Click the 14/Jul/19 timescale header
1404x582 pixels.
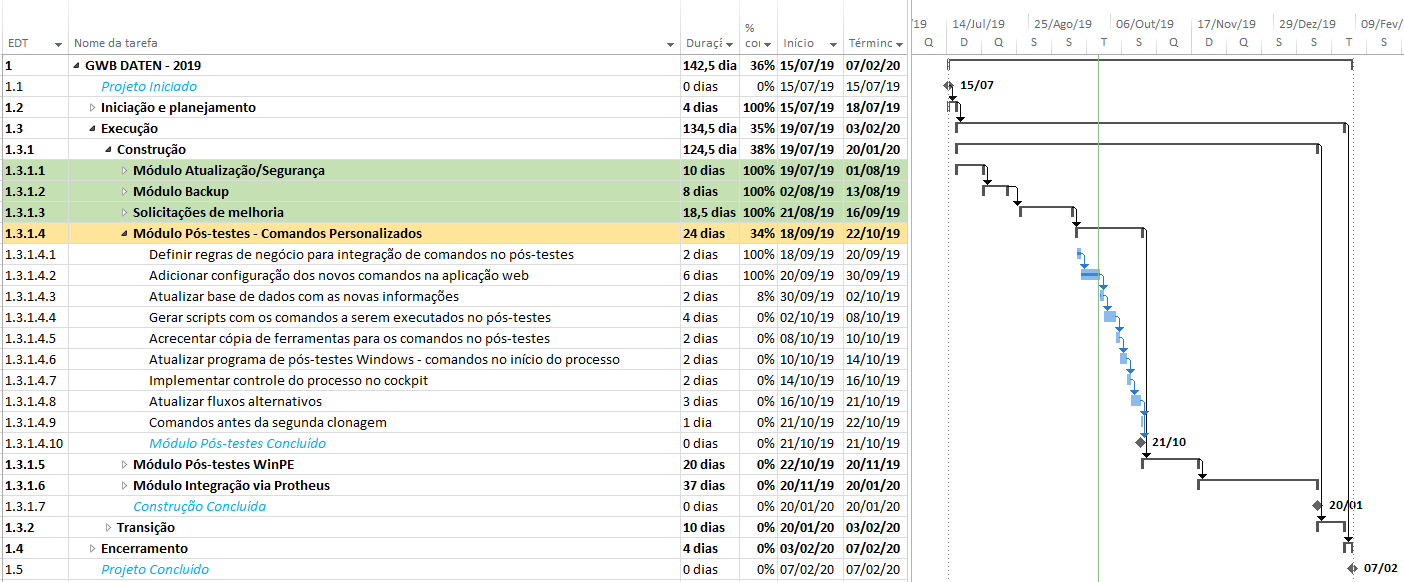pos(978,23)
